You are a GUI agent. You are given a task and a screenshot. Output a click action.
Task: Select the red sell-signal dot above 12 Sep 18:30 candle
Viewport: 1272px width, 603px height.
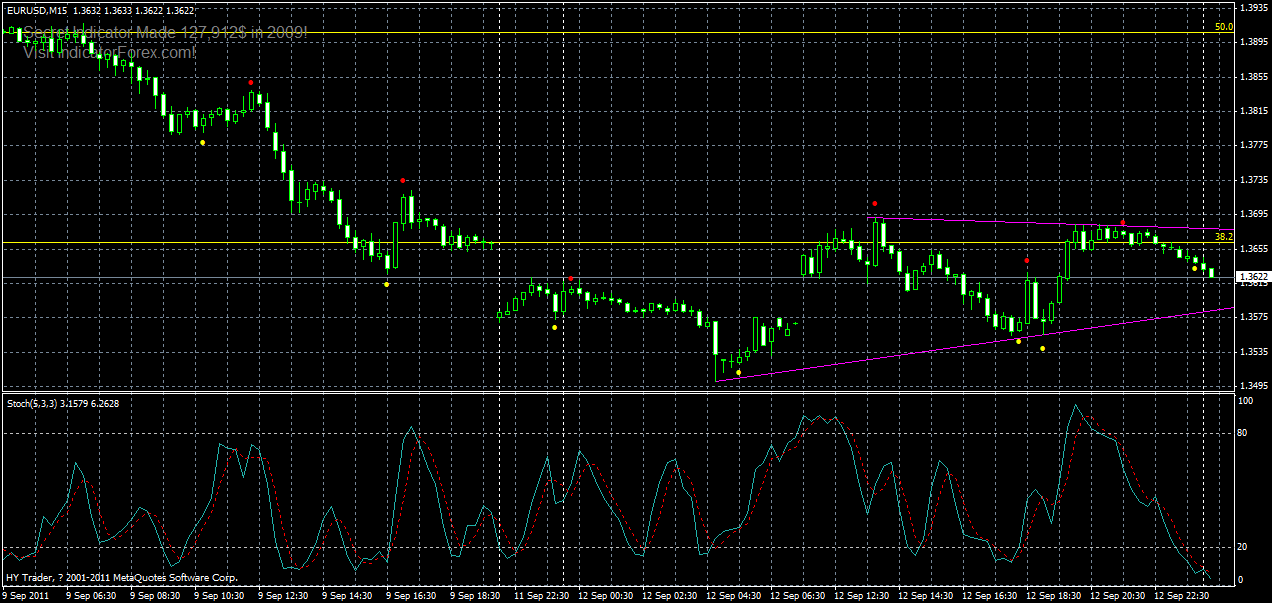pos(1027,260)
